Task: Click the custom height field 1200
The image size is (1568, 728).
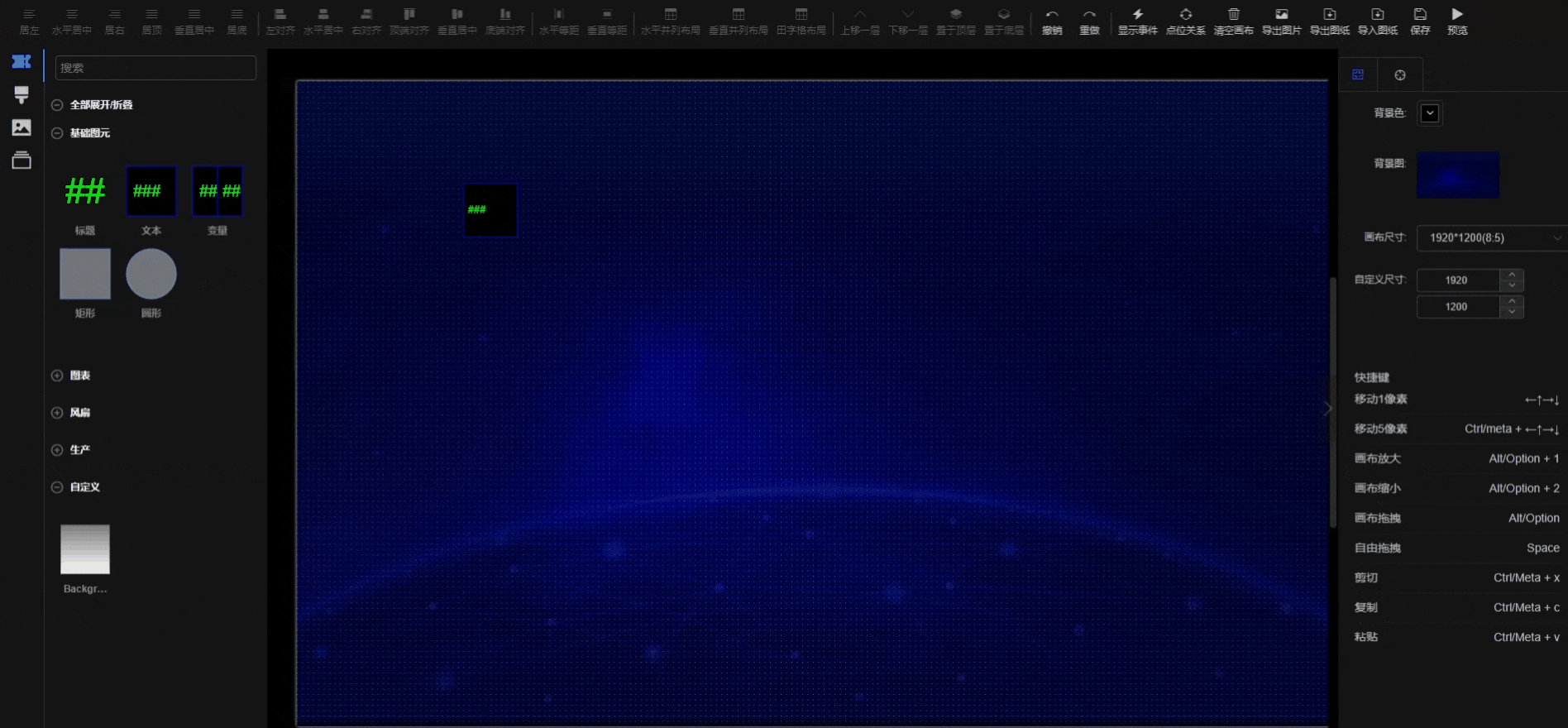Action: [x=1459, y=307]
